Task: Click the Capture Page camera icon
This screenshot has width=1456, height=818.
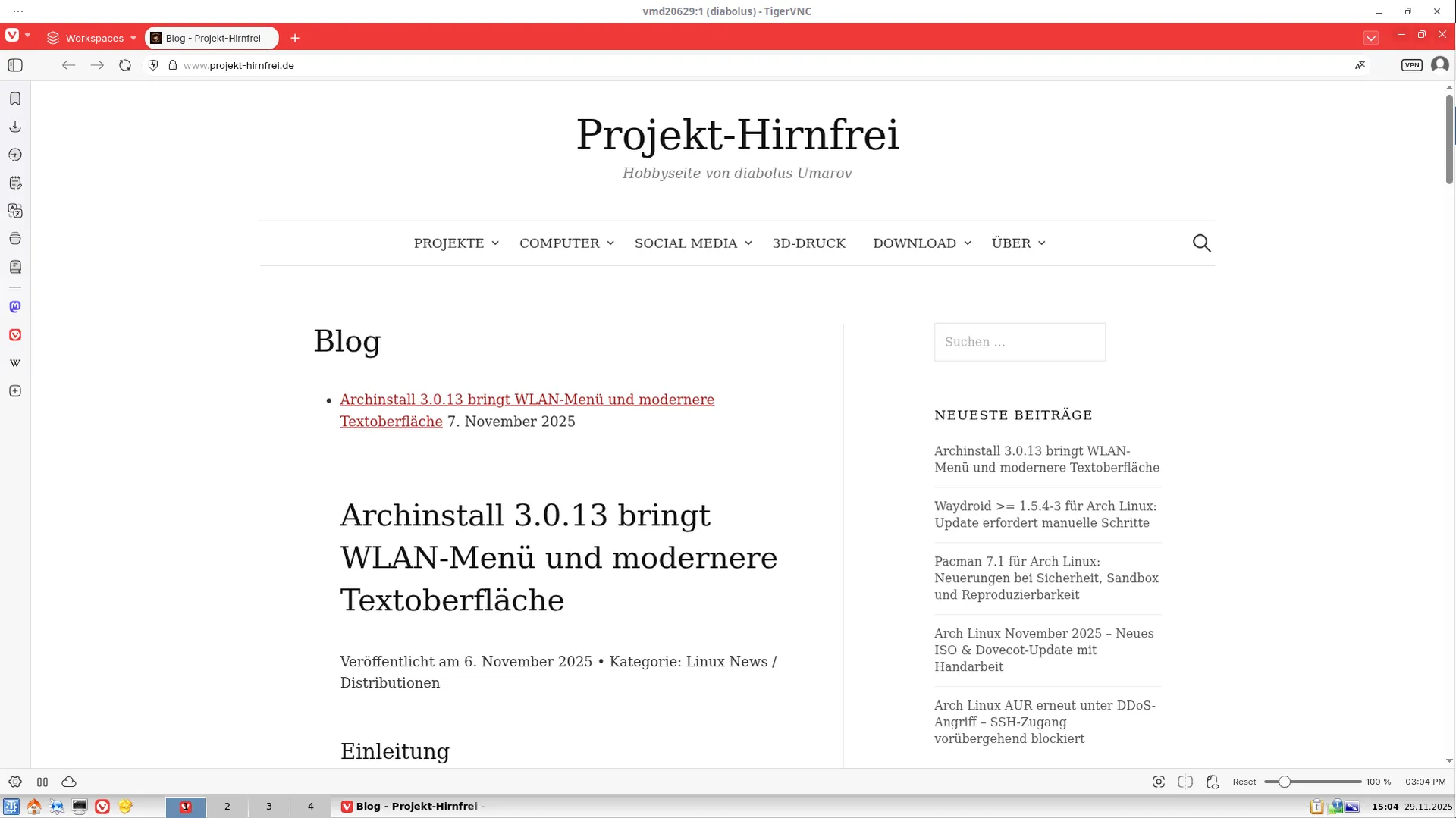Action: tap(1158, 782)
